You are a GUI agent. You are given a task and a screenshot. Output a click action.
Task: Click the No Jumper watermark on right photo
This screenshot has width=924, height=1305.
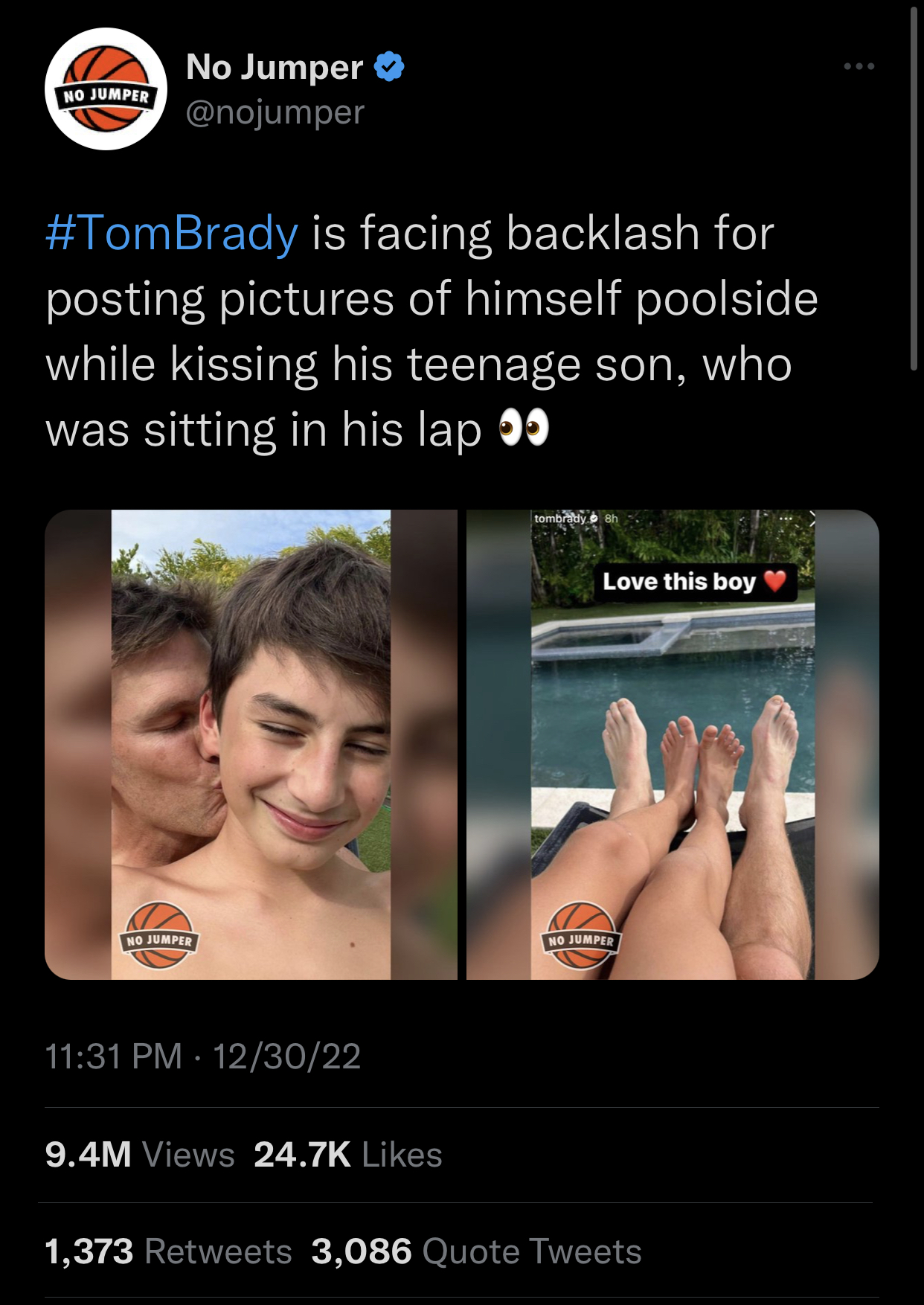click(x=581, y=934)
